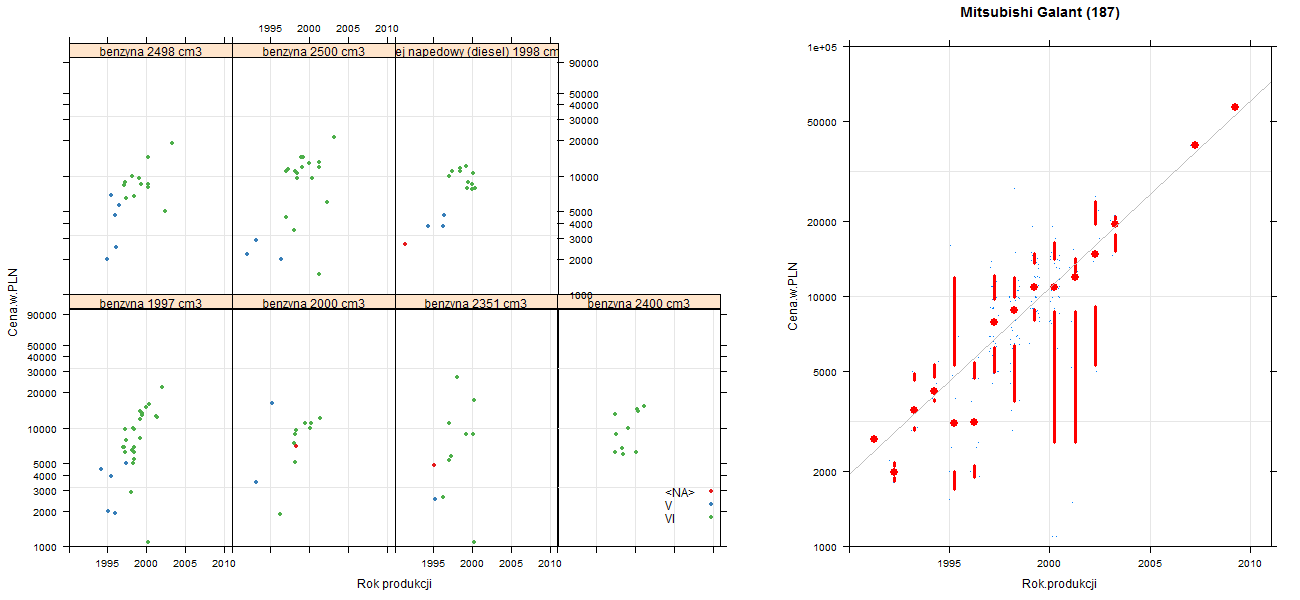Screen dimensions: 1300x600
Task: Click the "2000" x-axis tick on the Galant plot
Action: [x=1050, y=565]
